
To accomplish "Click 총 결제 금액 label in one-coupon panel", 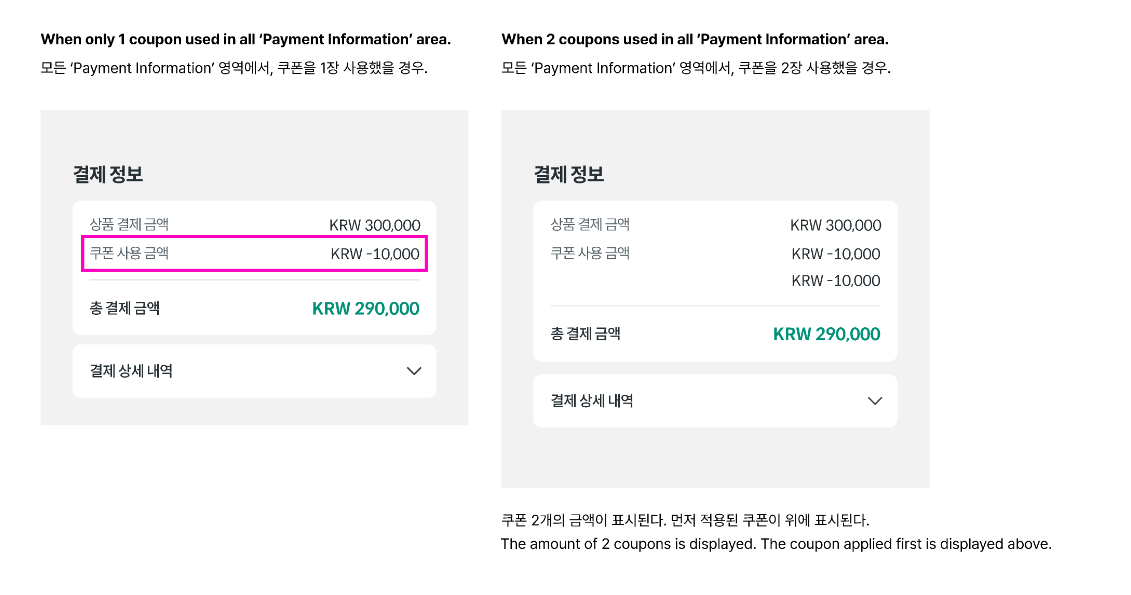I will click(125, 309).
